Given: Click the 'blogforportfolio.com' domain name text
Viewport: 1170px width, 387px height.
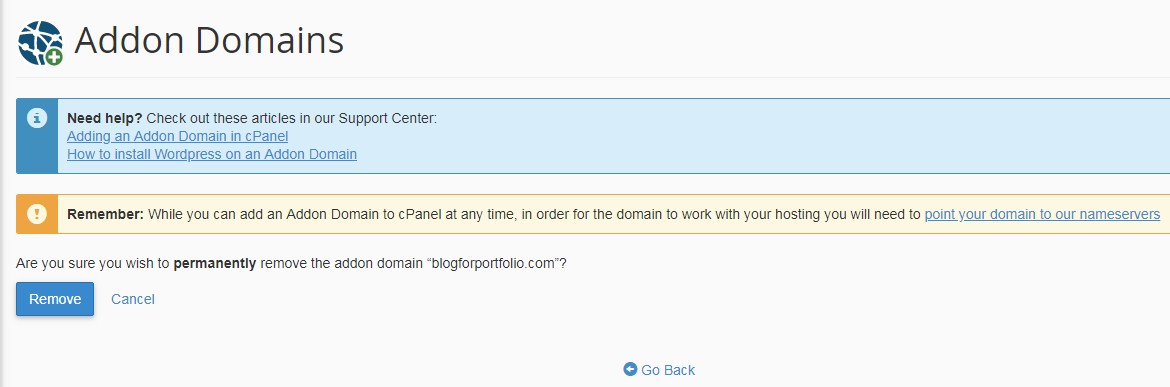Looking at the screenshot, I should (x=496, y=263).
